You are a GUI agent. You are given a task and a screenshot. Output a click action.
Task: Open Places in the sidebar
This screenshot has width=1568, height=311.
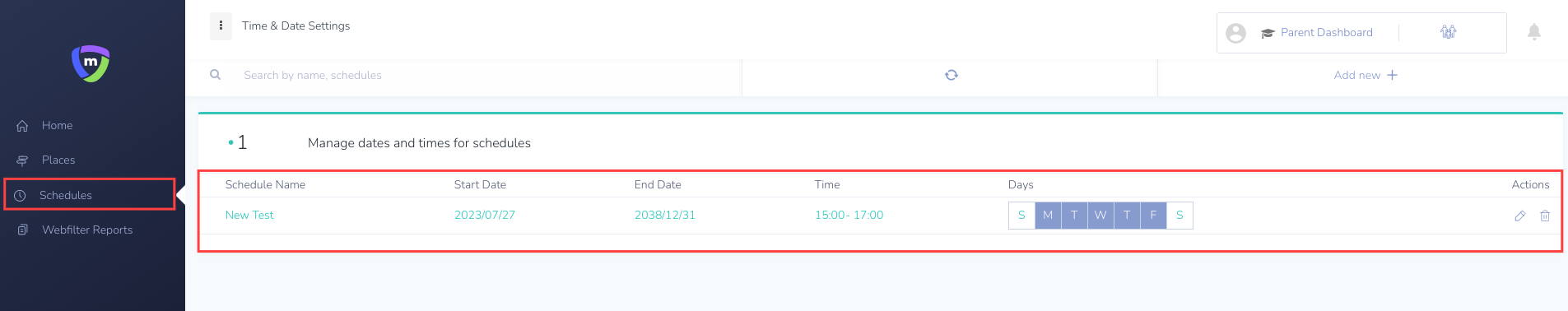[x=58, y=160]
